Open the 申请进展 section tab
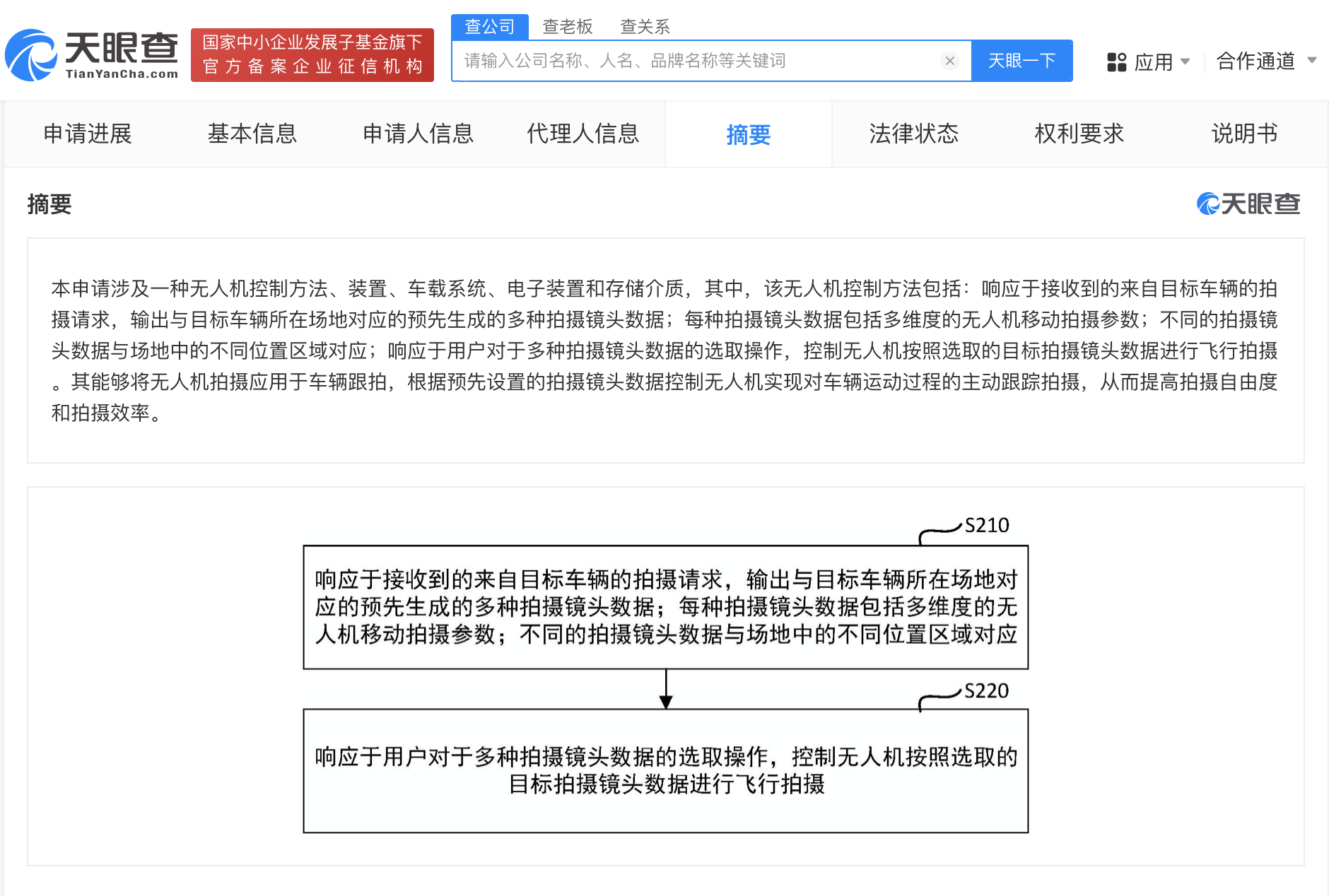Image resolution: width=1329 pixels, height=896 pixels. click(x=88, y=134)
